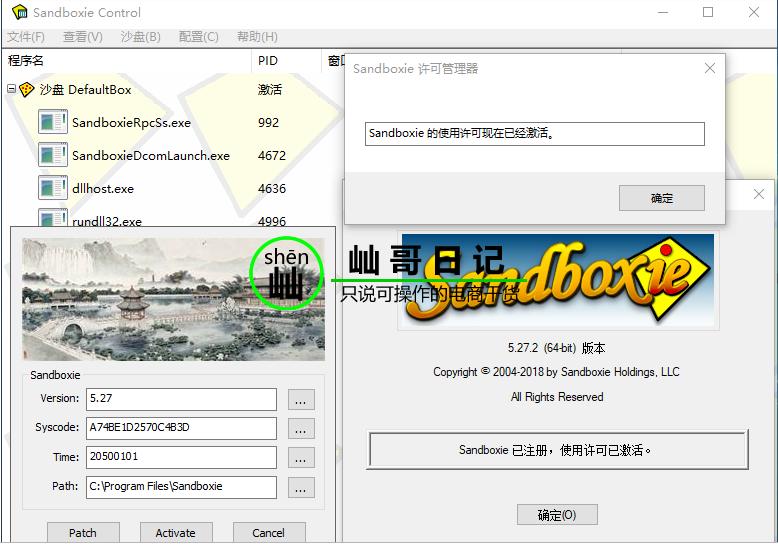Open the 帮助(H) menu

click(257, 37)
